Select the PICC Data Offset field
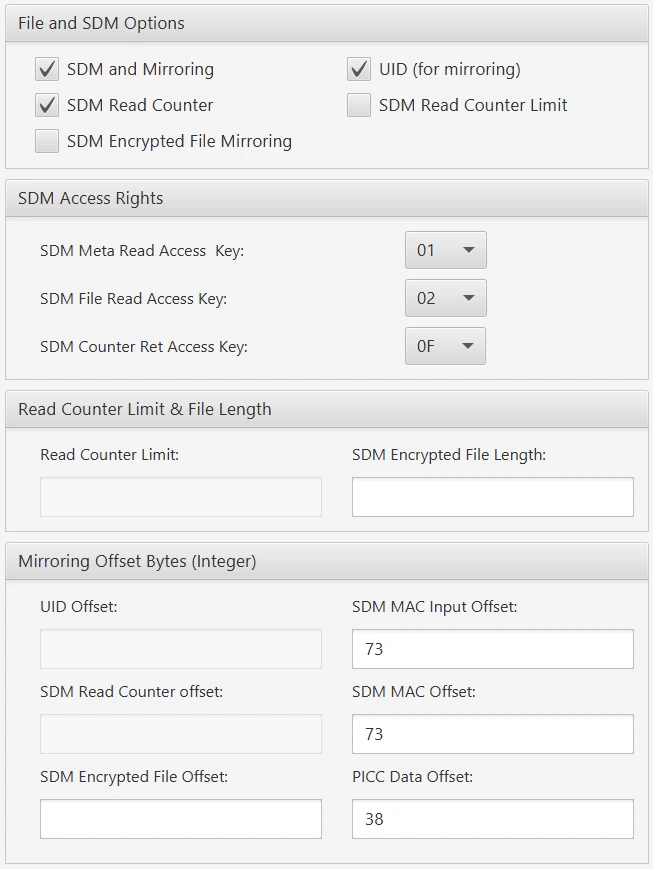 [x=492, y=819]
